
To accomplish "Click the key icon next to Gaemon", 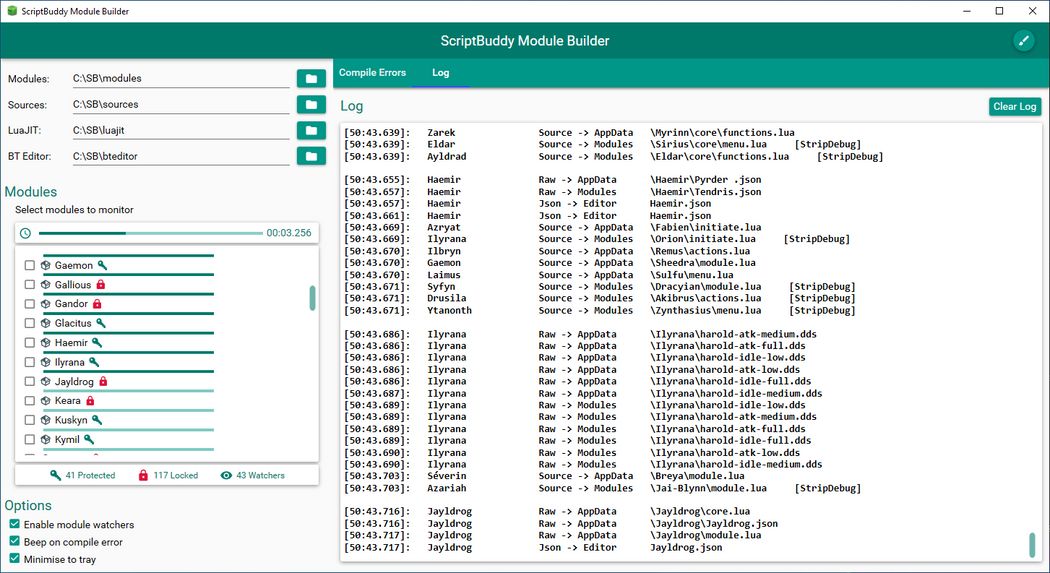I will (x=102, y=266).
